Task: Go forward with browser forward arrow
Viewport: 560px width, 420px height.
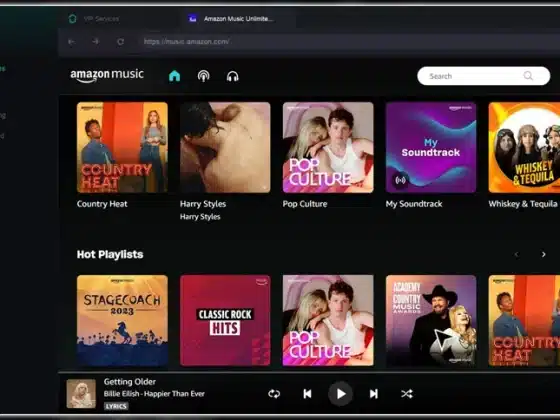Action: [x=96, y=42]
